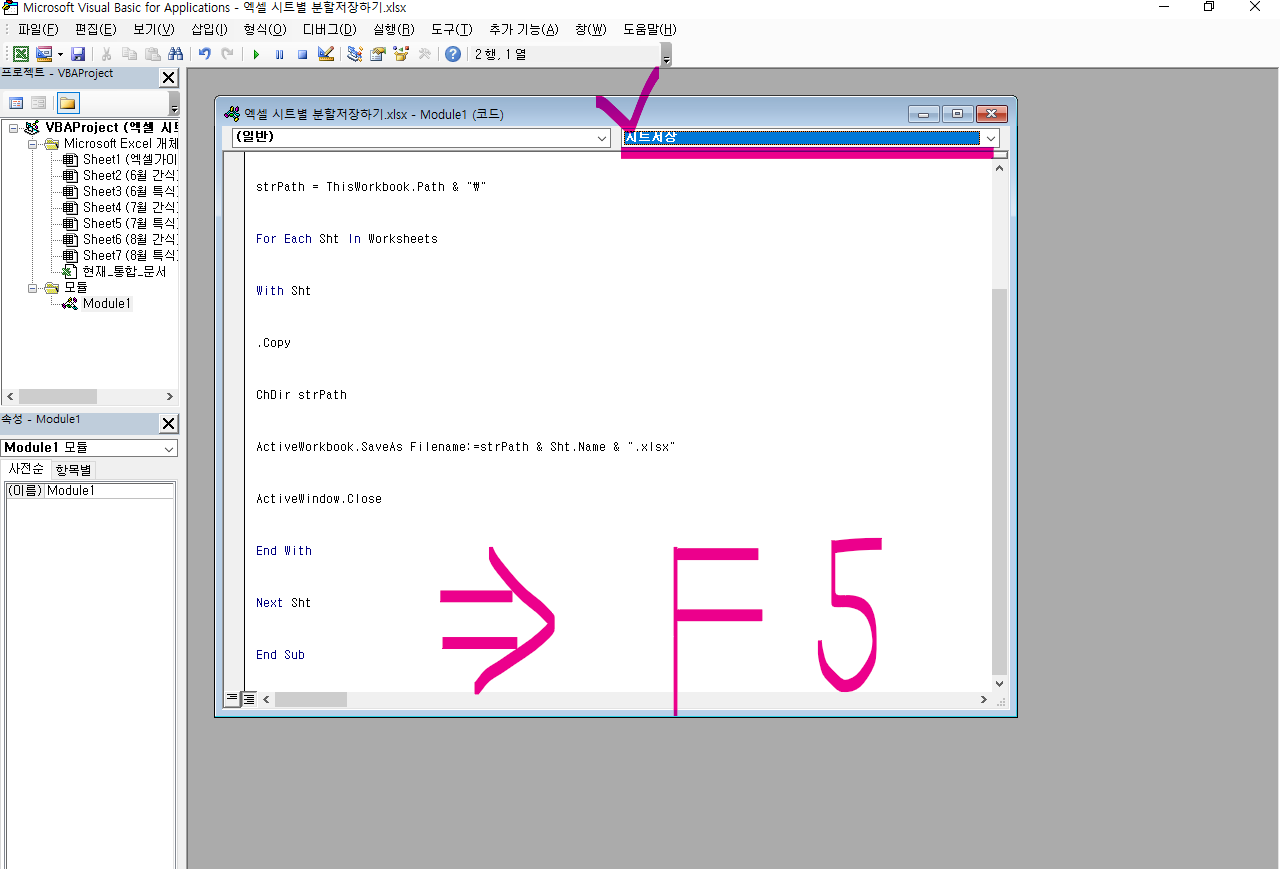The height and width of the screenshot is (869, 1280).
Task: Close the Properties Module1 panel
Action: [168, 424]
